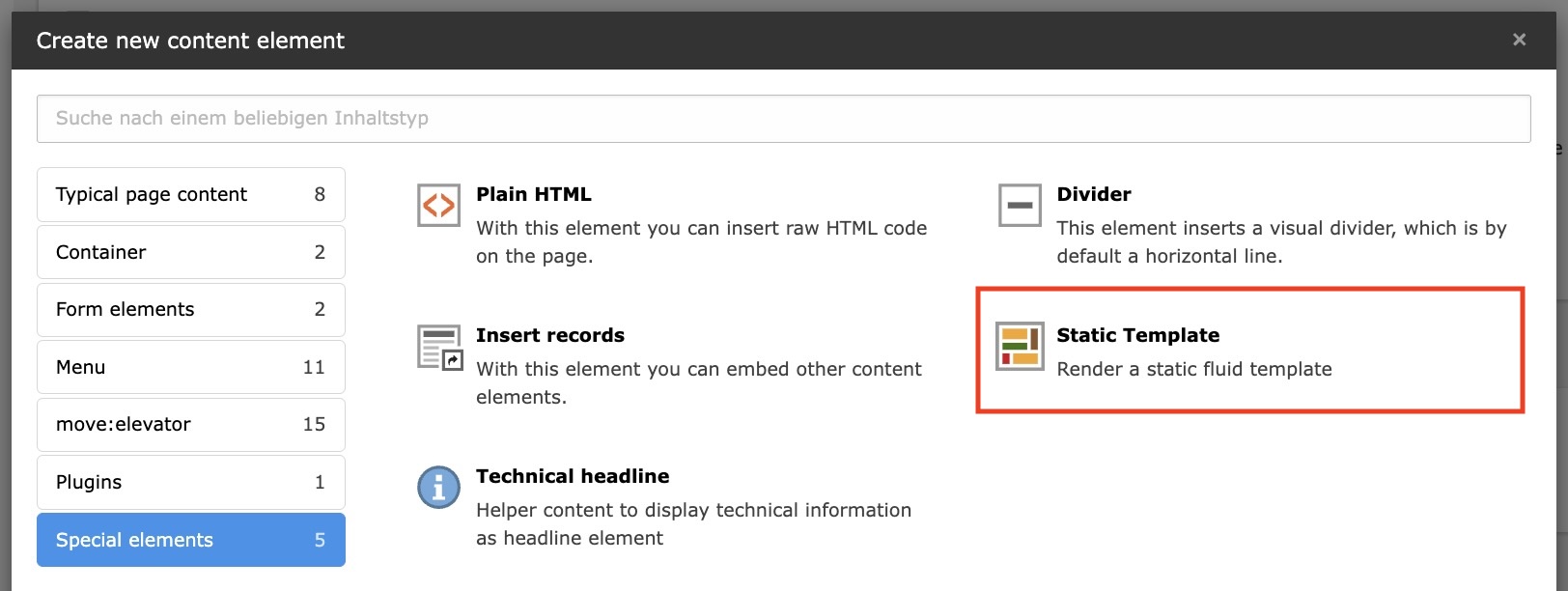Viewport: 1568px width, 591px height.
Task: Choose the Plain HTML title text
Action: (x=533, y=194)
